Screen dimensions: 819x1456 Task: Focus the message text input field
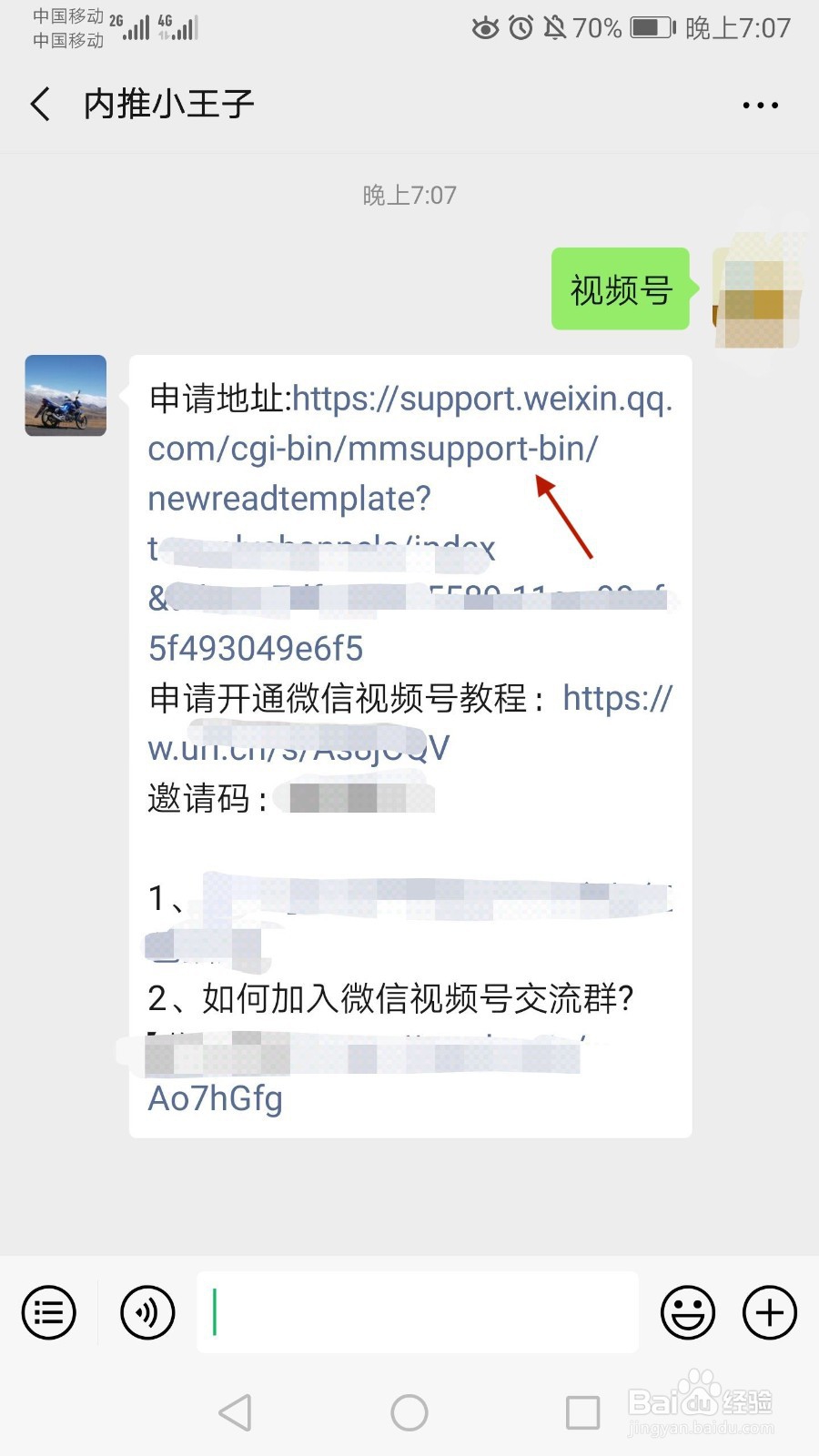point(418,1312)
